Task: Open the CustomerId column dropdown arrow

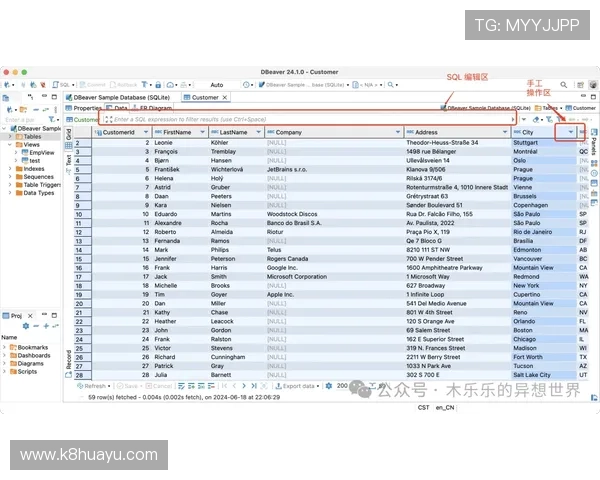Action: [146, 132]
